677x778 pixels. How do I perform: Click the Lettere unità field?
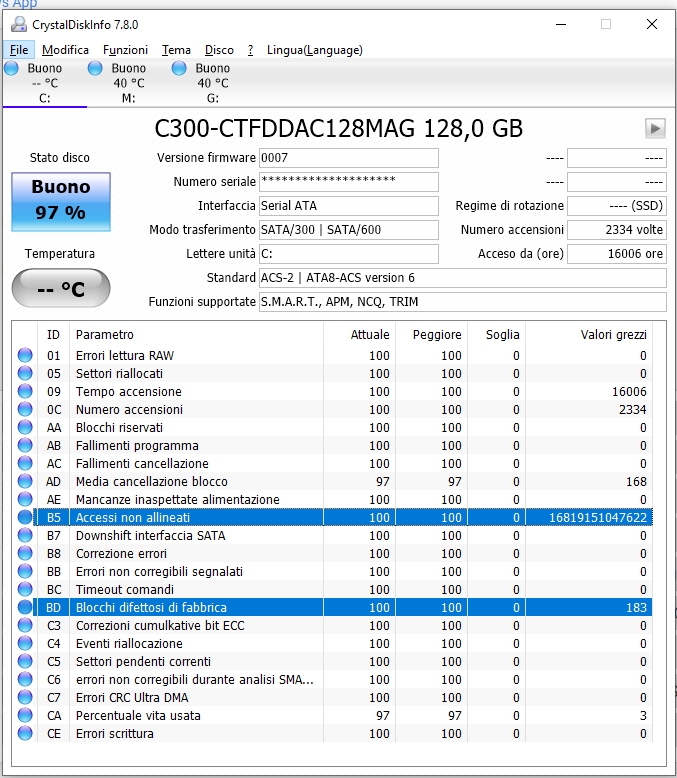point(348,254)
